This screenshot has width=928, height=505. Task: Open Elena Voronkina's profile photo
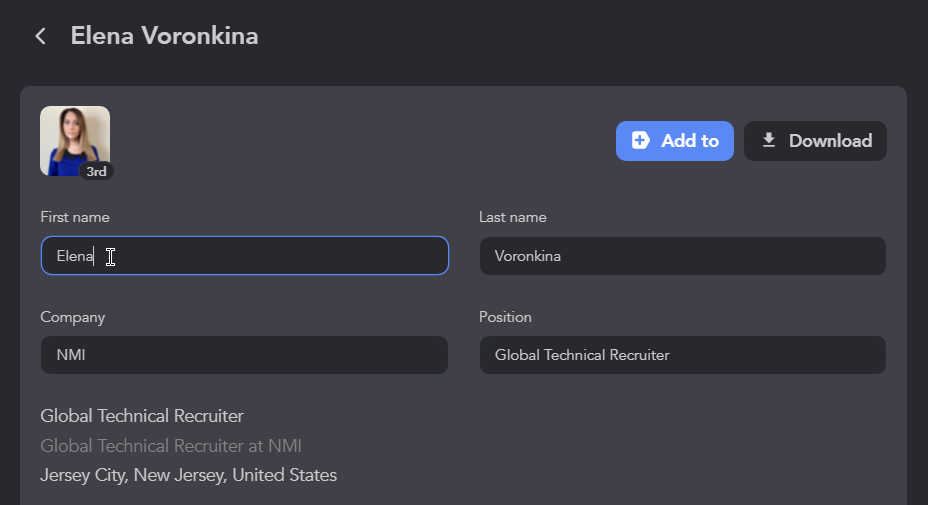pos(75,141)
